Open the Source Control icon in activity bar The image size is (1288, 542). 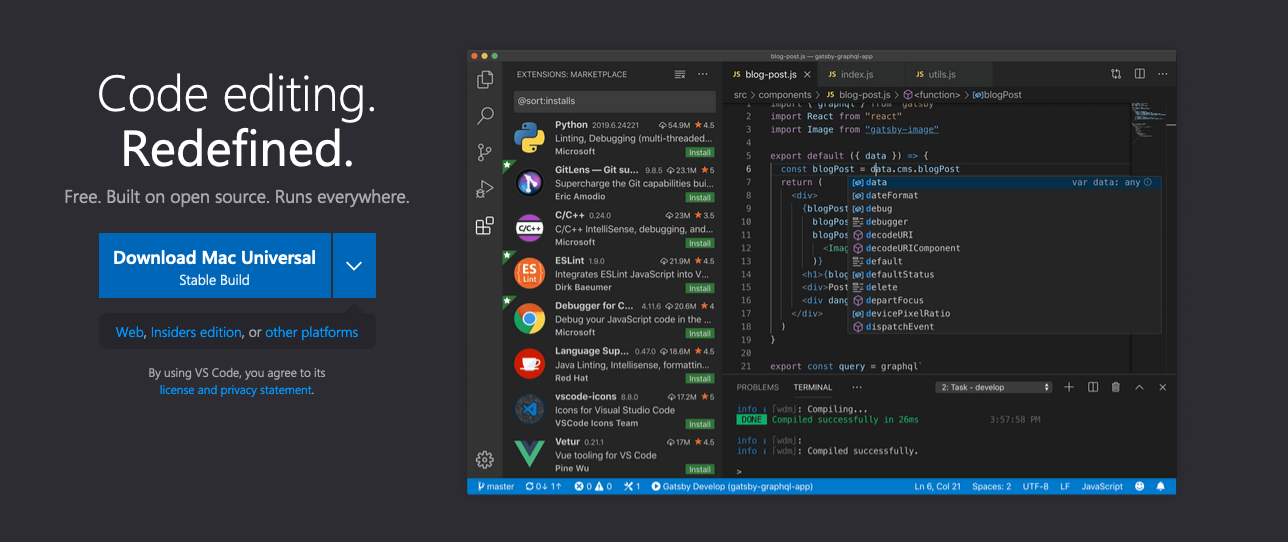point(485,152)
